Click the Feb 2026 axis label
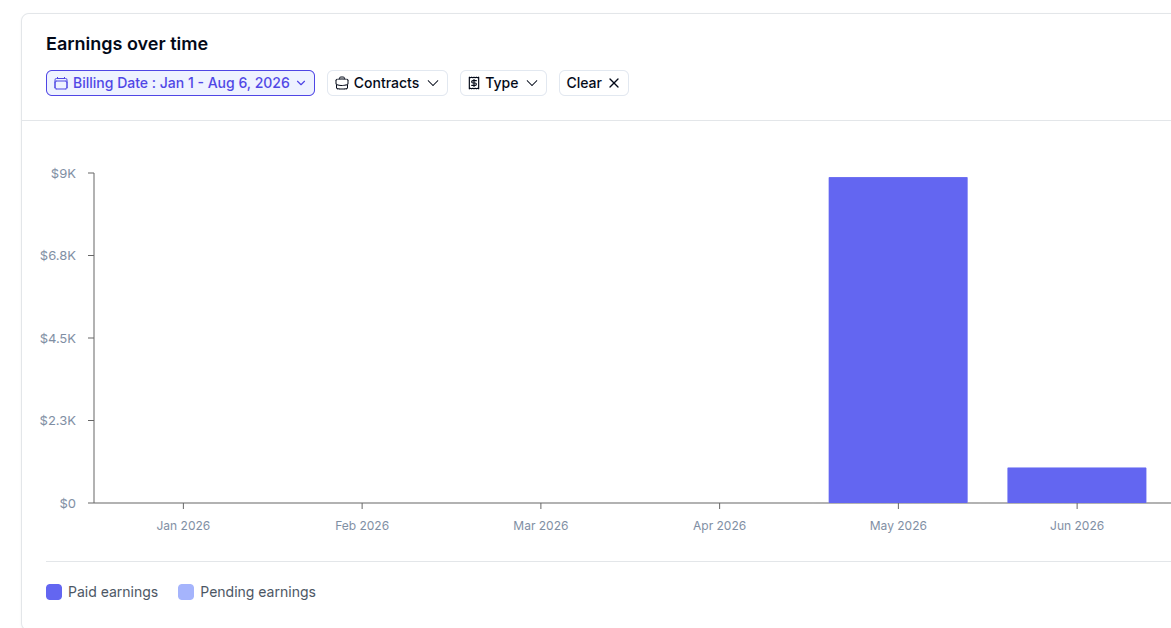 coord(362,526)
